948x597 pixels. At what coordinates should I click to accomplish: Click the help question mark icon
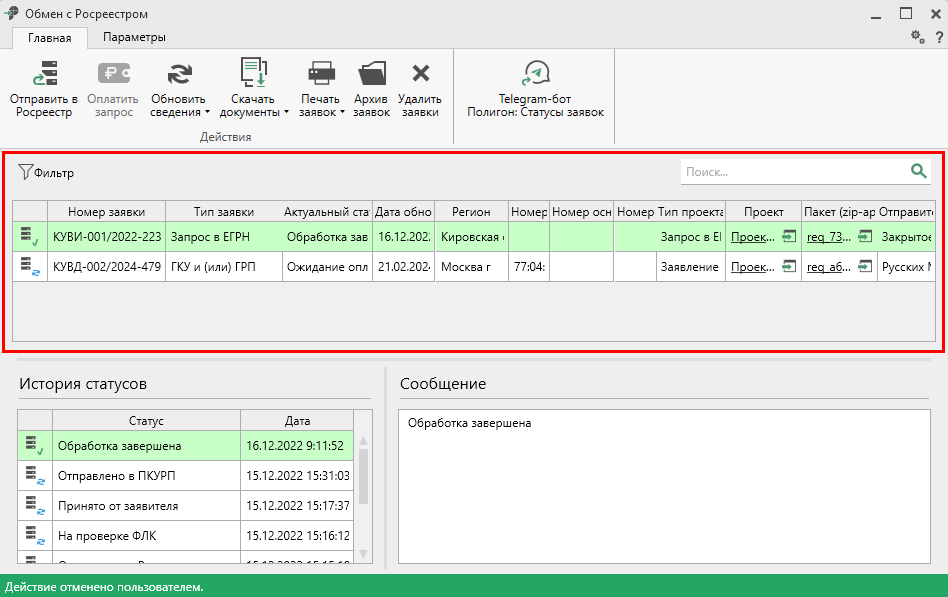pos(939,37)
